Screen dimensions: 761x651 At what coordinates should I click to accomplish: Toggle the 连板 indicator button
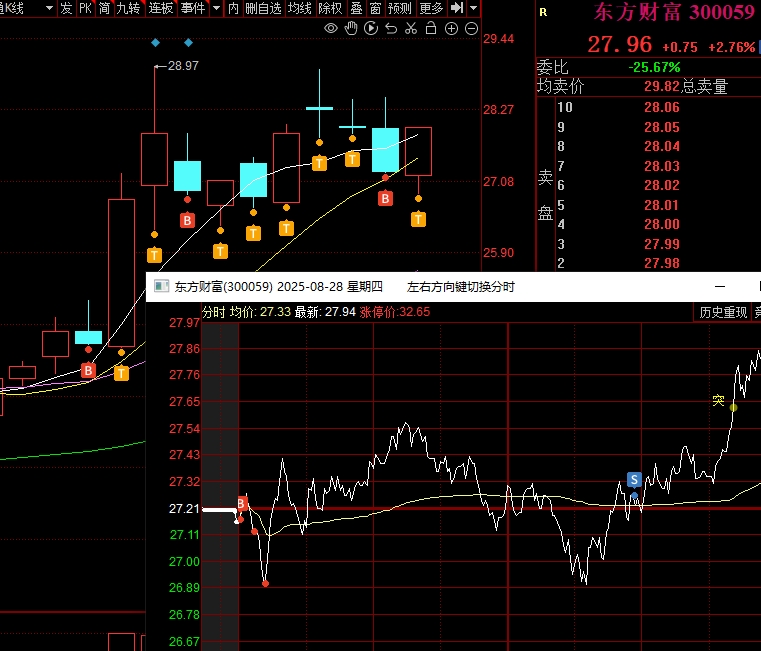tap(161, 8)
